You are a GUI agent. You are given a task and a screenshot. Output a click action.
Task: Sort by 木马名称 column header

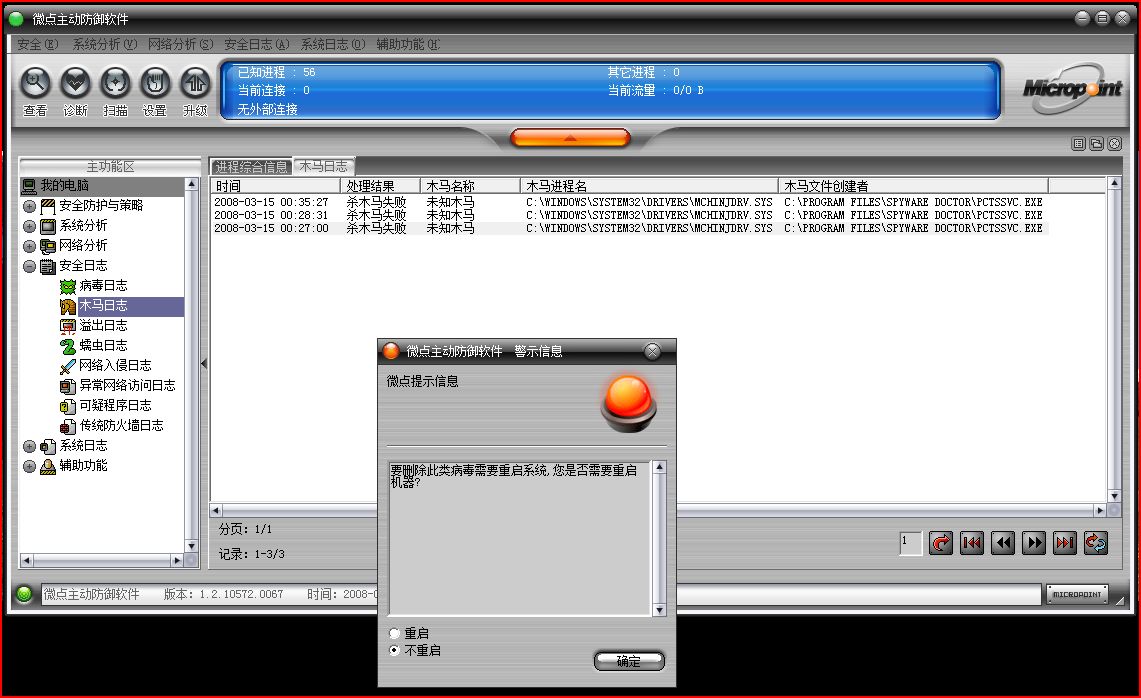pos(470,186)
